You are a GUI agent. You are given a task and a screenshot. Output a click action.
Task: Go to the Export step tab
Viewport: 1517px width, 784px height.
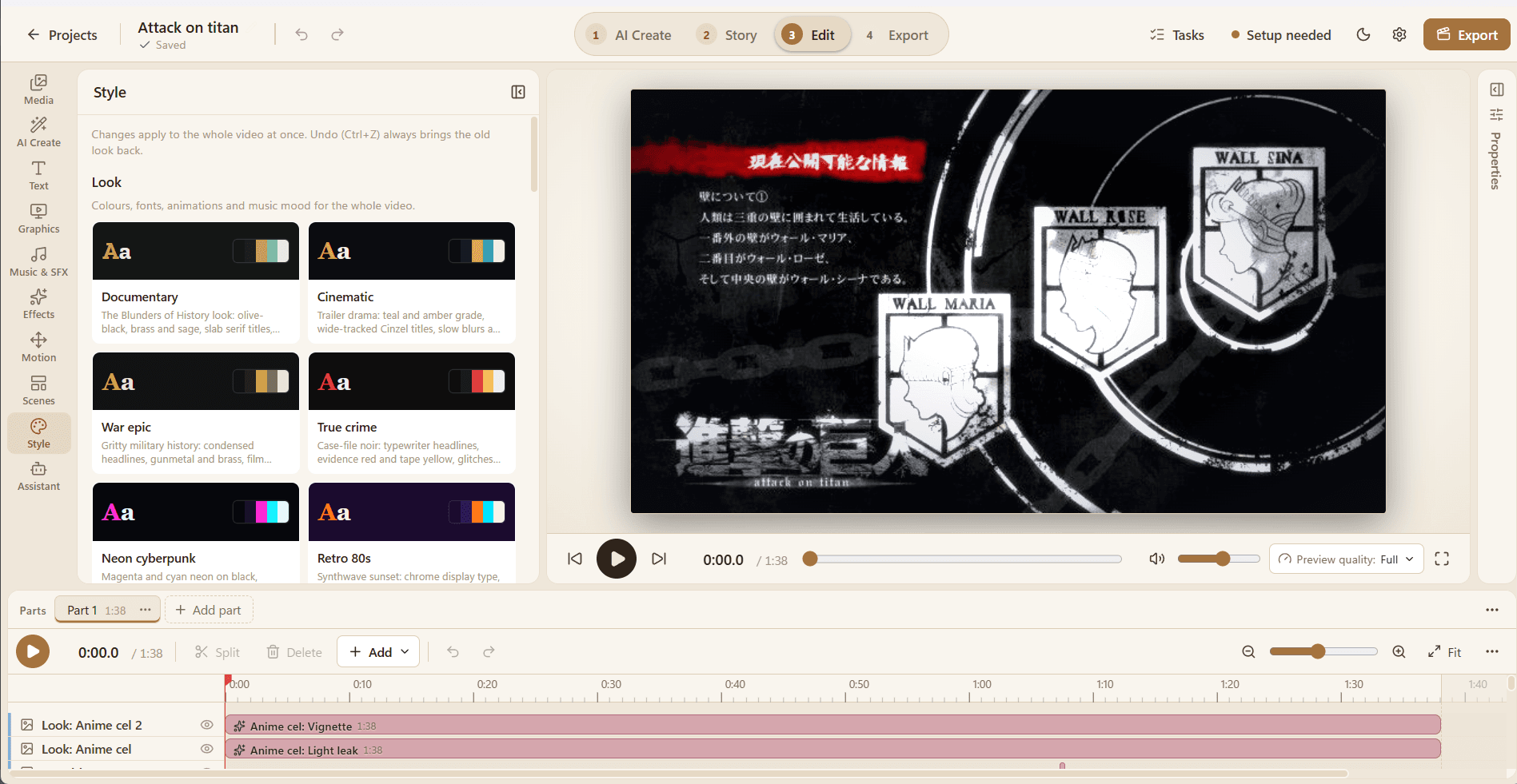(896, 35)
